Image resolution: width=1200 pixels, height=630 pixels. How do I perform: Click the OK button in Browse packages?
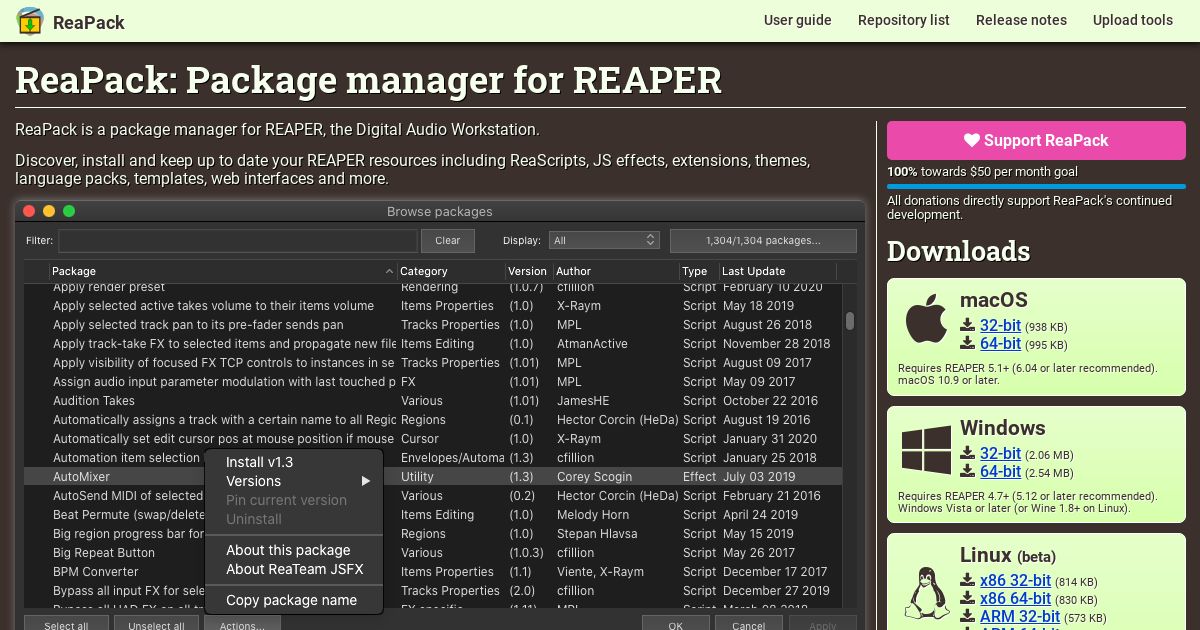pyautogui.click(x=676, y=624)
